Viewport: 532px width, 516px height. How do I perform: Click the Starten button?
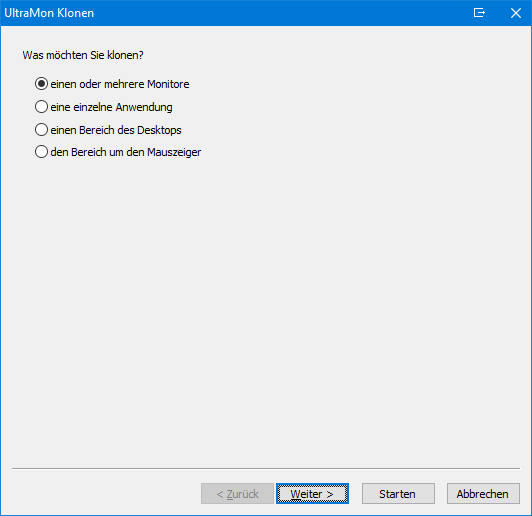pos(398,494)
